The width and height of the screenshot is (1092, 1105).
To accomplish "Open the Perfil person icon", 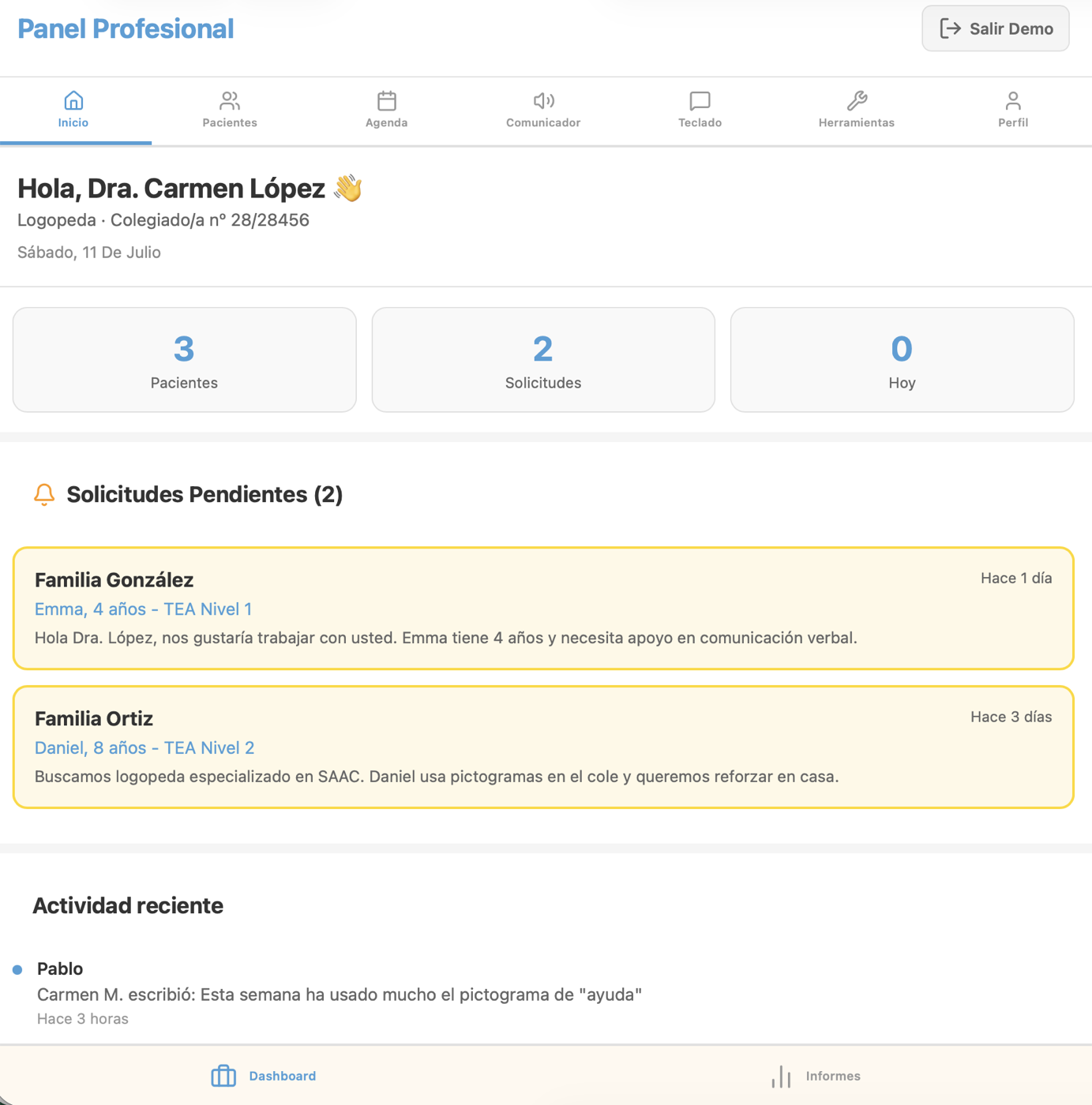I will (x=1013, y=101).
